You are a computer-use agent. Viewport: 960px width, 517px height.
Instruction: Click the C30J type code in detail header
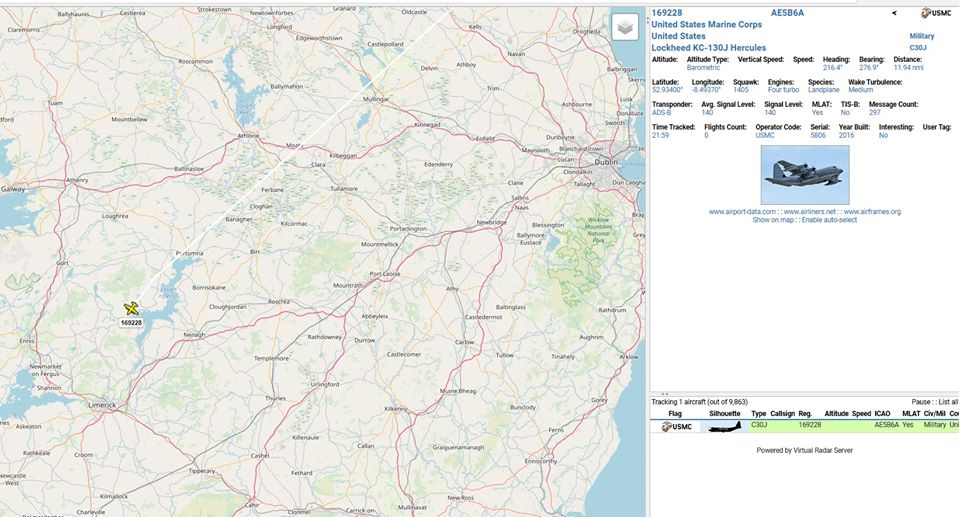click(918, 48)
